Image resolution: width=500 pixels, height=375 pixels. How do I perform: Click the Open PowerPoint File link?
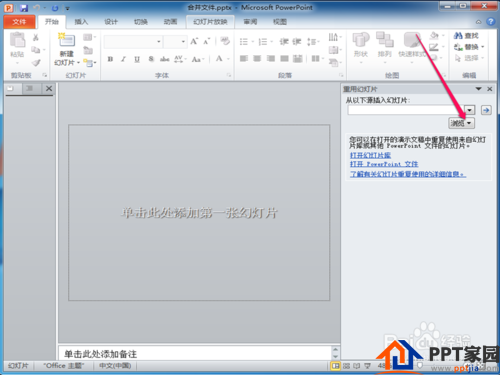(x=384, y=164)
